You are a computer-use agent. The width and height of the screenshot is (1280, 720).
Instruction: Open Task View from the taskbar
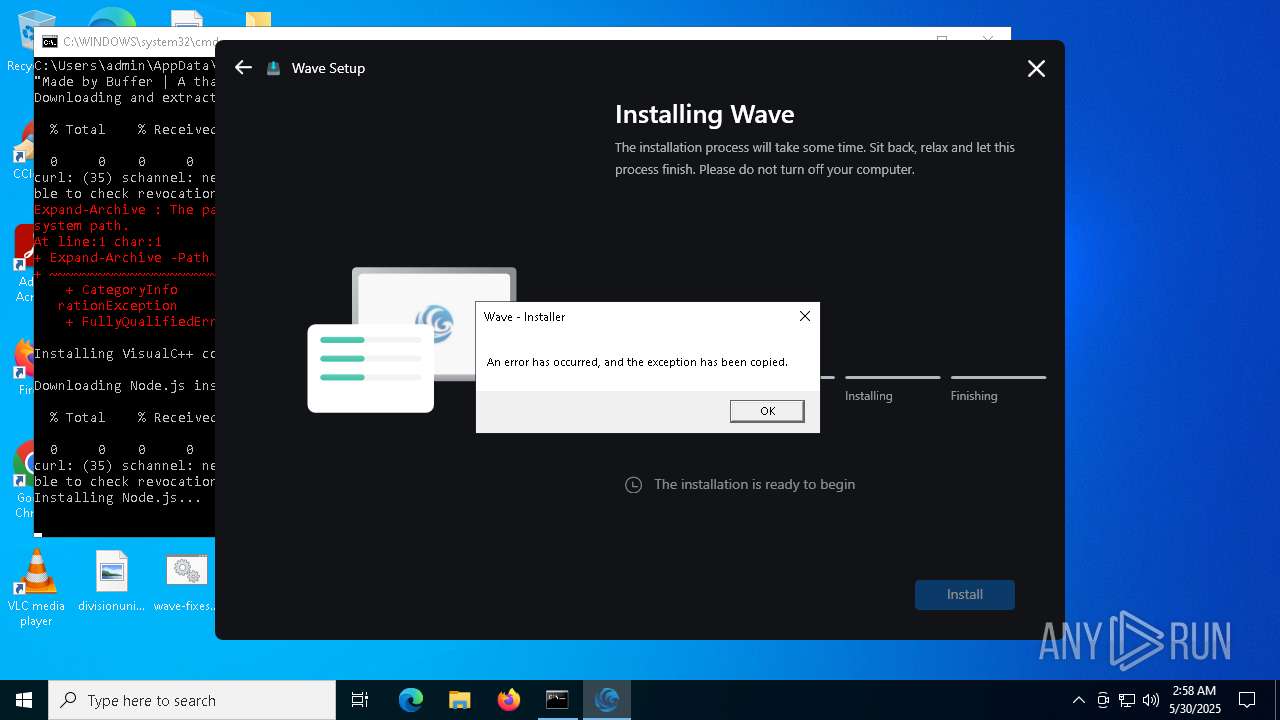click(360, 700)
